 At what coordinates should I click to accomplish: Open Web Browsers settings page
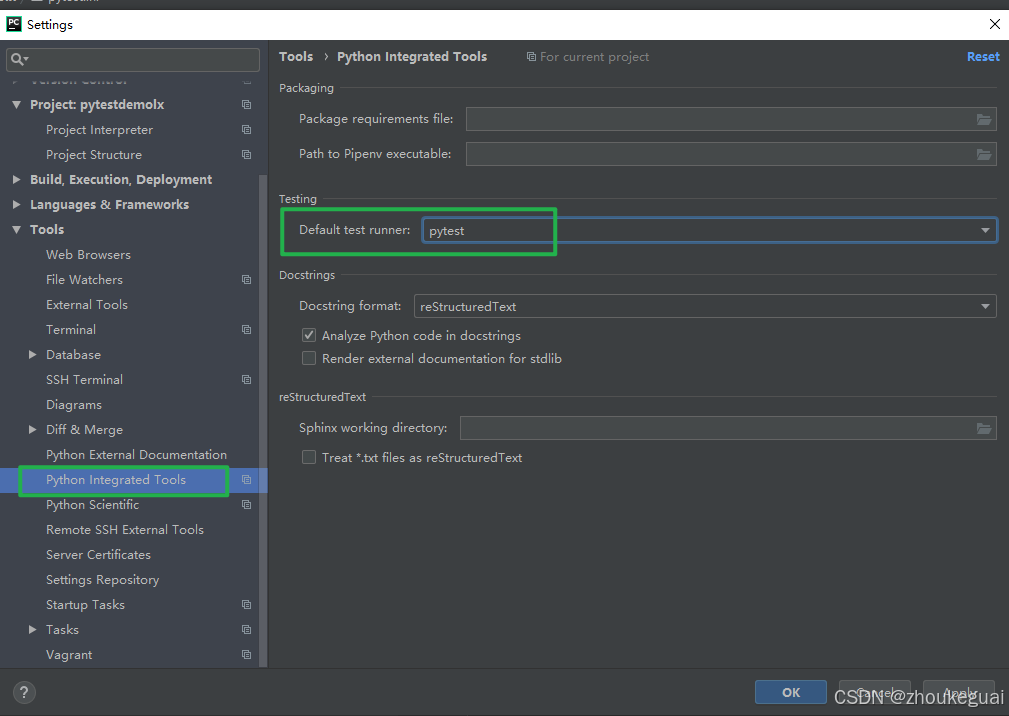pos(88,255)
